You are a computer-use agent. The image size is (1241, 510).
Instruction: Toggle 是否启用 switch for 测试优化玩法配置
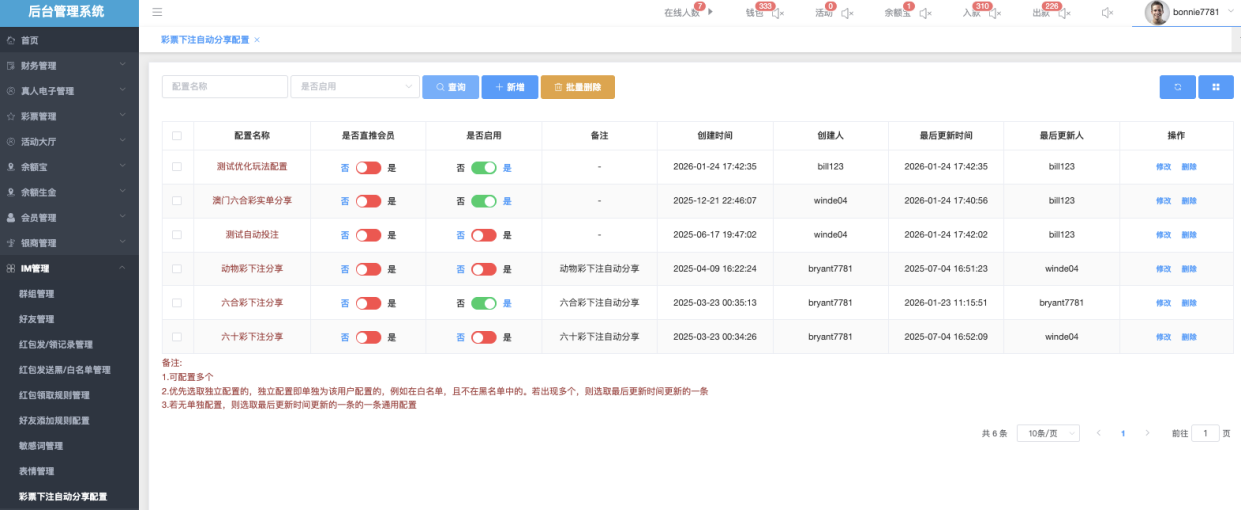(x=484, y=167)
